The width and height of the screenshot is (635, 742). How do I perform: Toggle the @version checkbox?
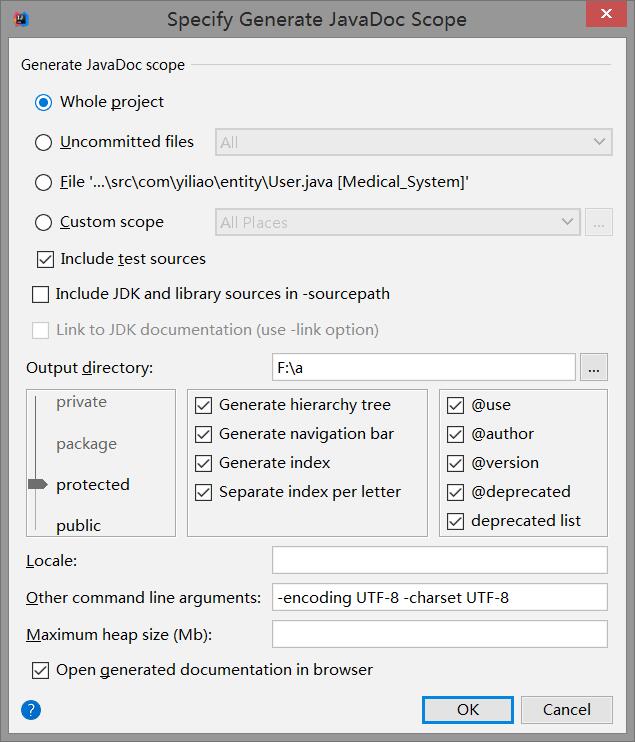tap(456, 463)
